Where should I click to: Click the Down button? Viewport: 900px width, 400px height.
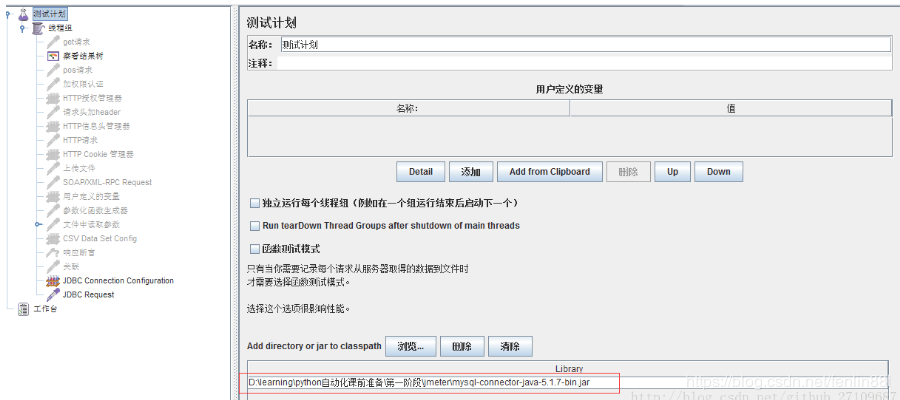(x=719, y=172)
